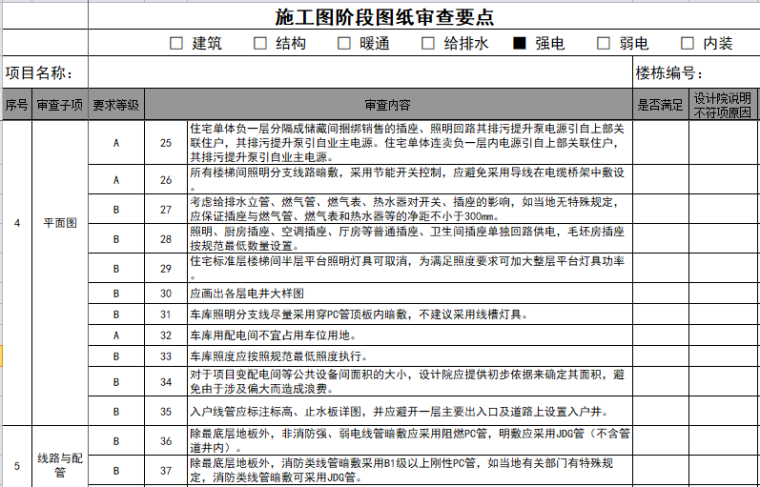Screen dimensions: 760x487
Task: Select the 平面图 category cell
Action: coord(60,222)
